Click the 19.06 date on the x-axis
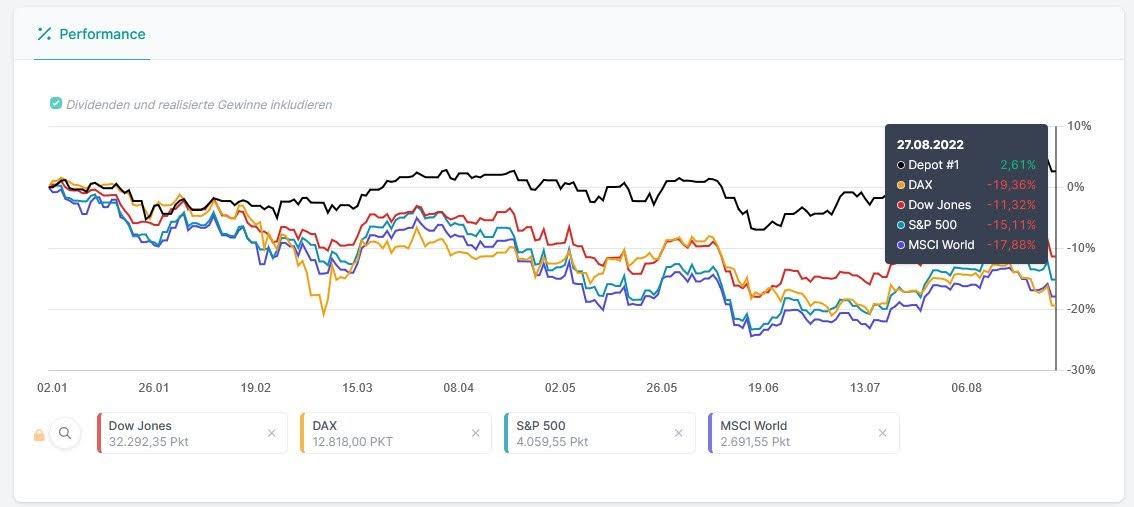Screen dimensions: 1134x507 763,387
